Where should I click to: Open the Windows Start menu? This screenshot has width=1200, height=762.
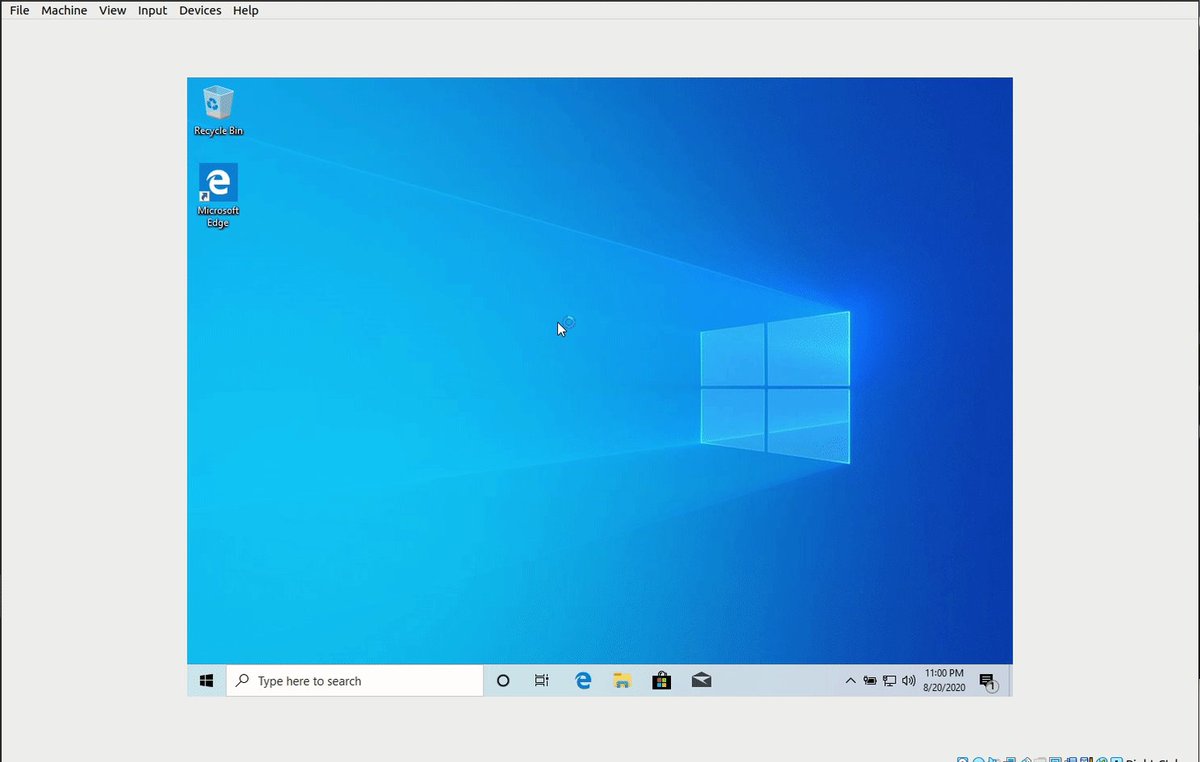pyautogui.click(x=207, y=681)
